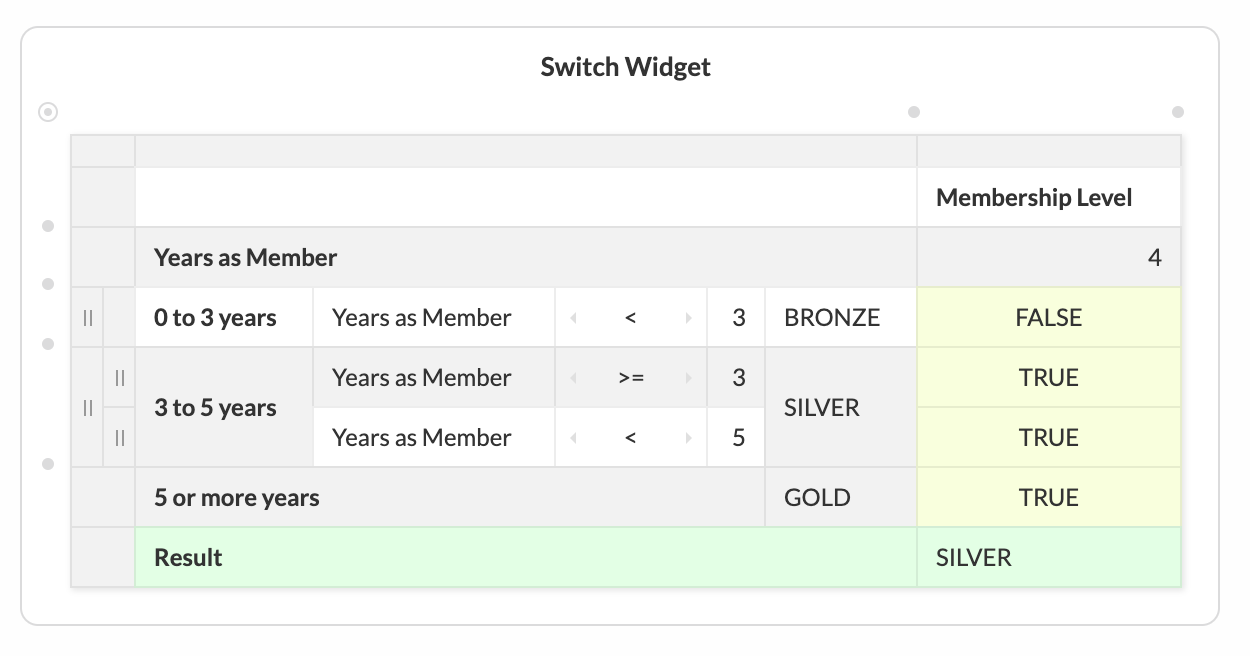The image size is (1250, 656).
Task: Click drag handle of the >= 3 condition row
Action: [119, 378]
